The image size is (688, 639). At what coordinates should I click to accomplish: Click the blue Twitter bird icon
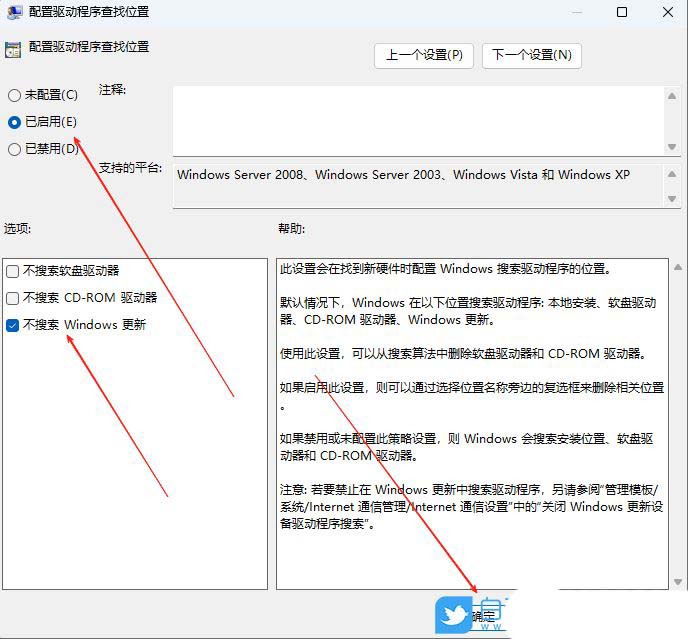[454, 616]
